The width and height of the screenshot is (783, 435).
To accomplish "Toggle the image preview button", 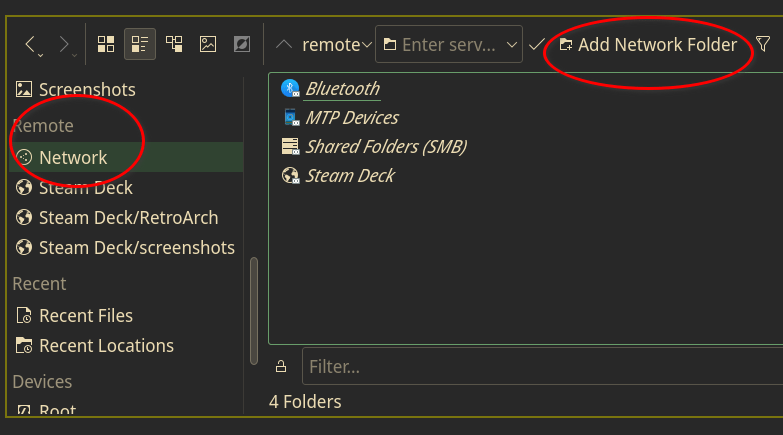I will pos(208,44).
